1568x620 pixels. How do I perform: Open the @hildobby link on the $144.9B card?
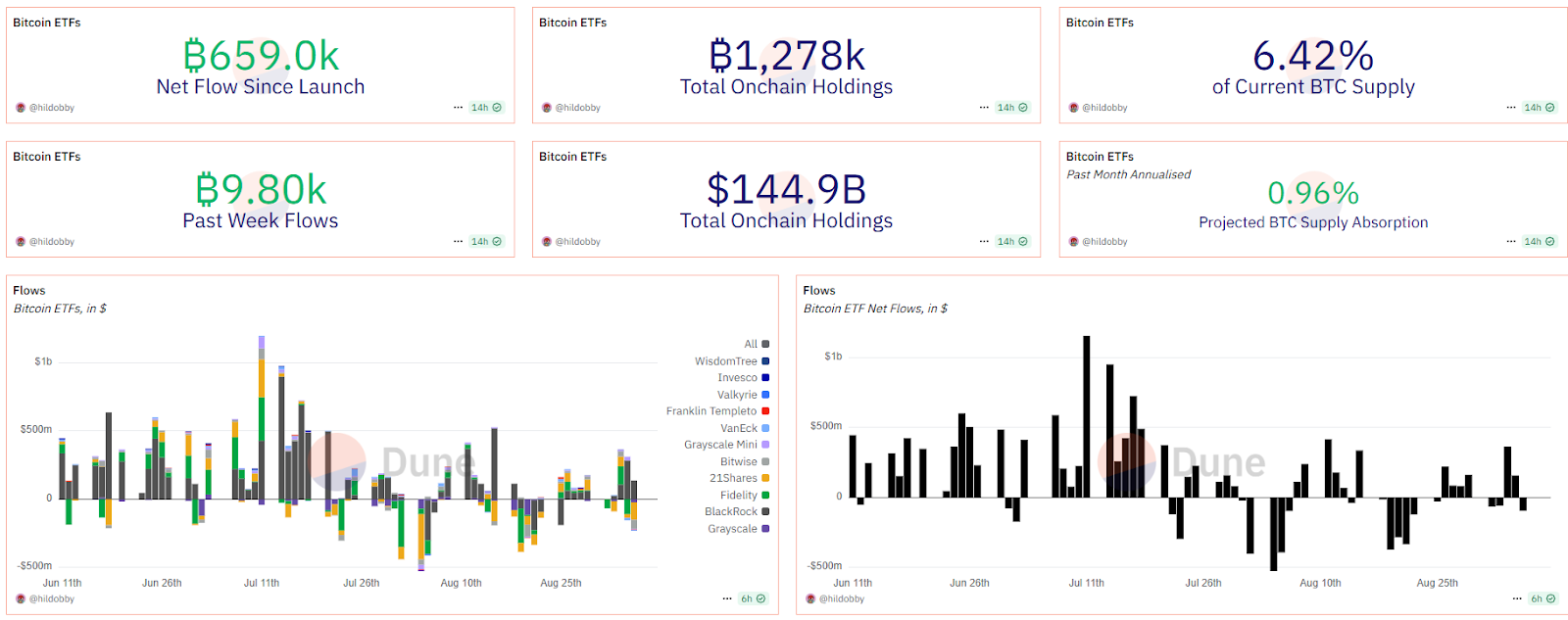[x=578, y=242]
